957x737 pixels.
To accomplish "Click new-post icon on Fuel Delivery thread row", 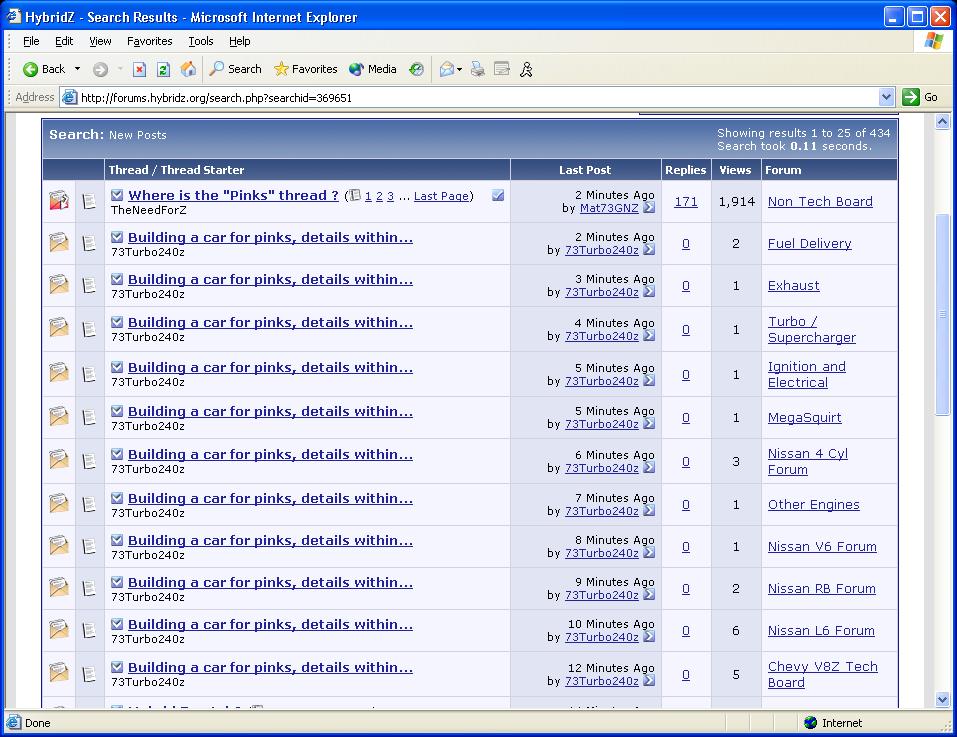I will [117, 238].
